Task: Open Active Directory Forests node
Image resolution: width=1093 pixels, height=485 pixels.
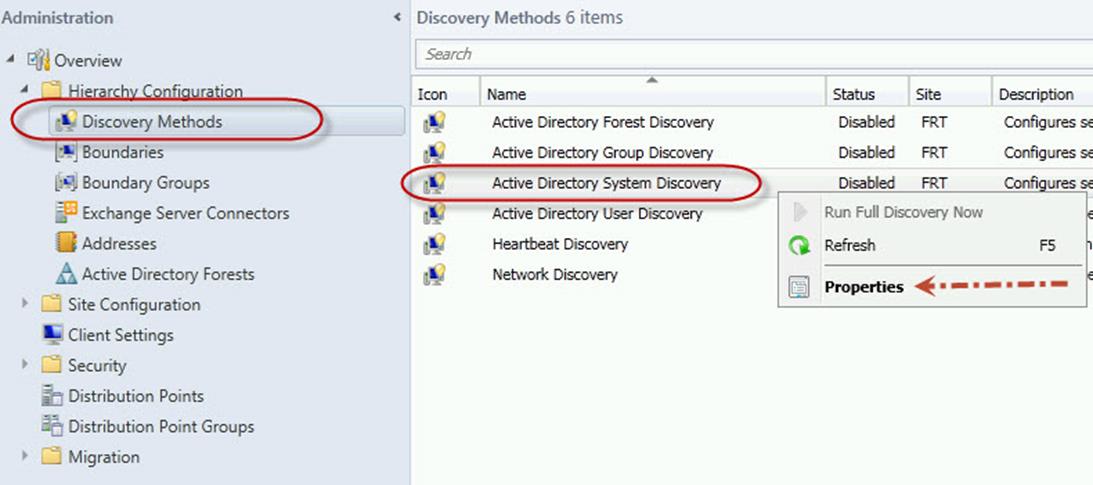Action: click(168, 274)
